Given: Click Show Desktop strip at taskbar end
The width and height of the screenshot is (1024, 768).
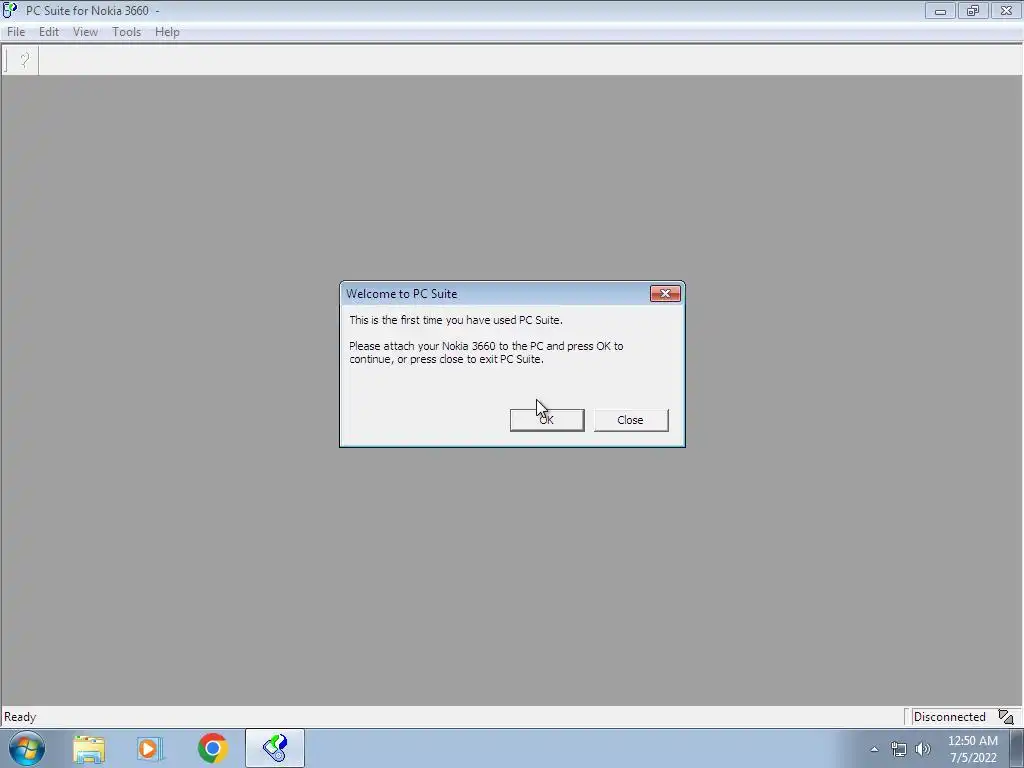Looking at the screenshot, I should (1017, 748).
